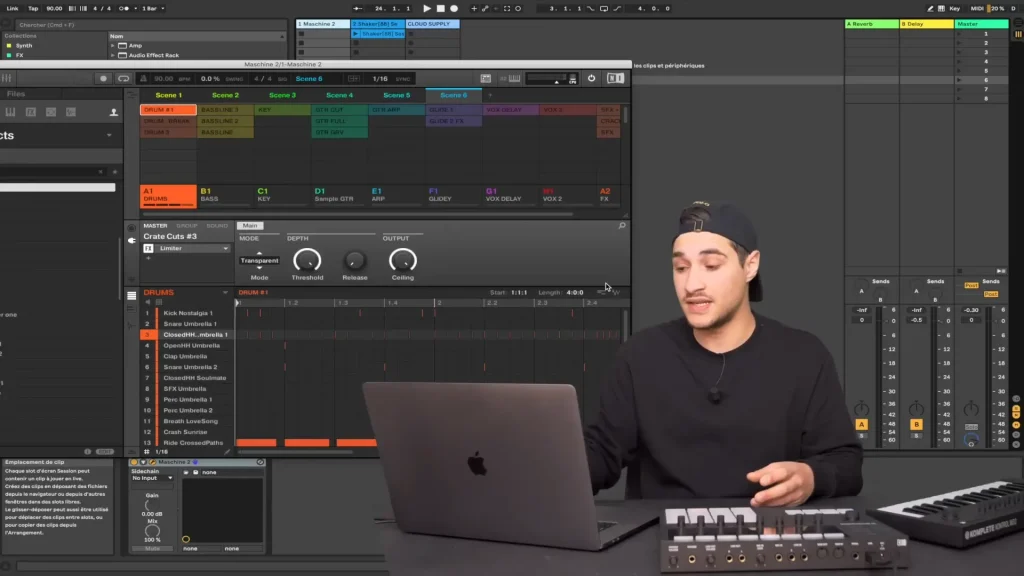Viewport: 1024px width, 576px height.
Task: Select DRUM #1 pattern block
Action: [168, 110]
